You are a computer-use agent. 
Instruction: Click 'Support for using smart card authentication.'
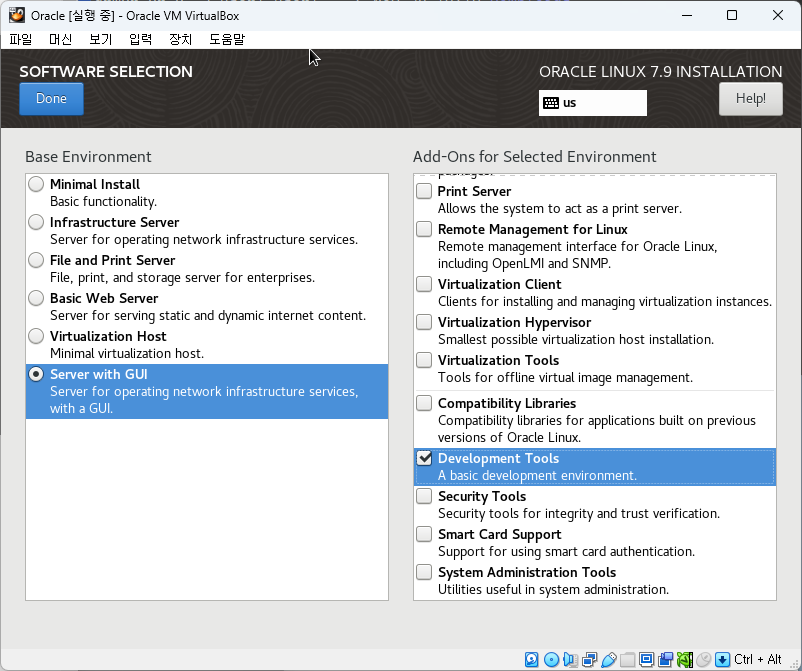point(566,551)
